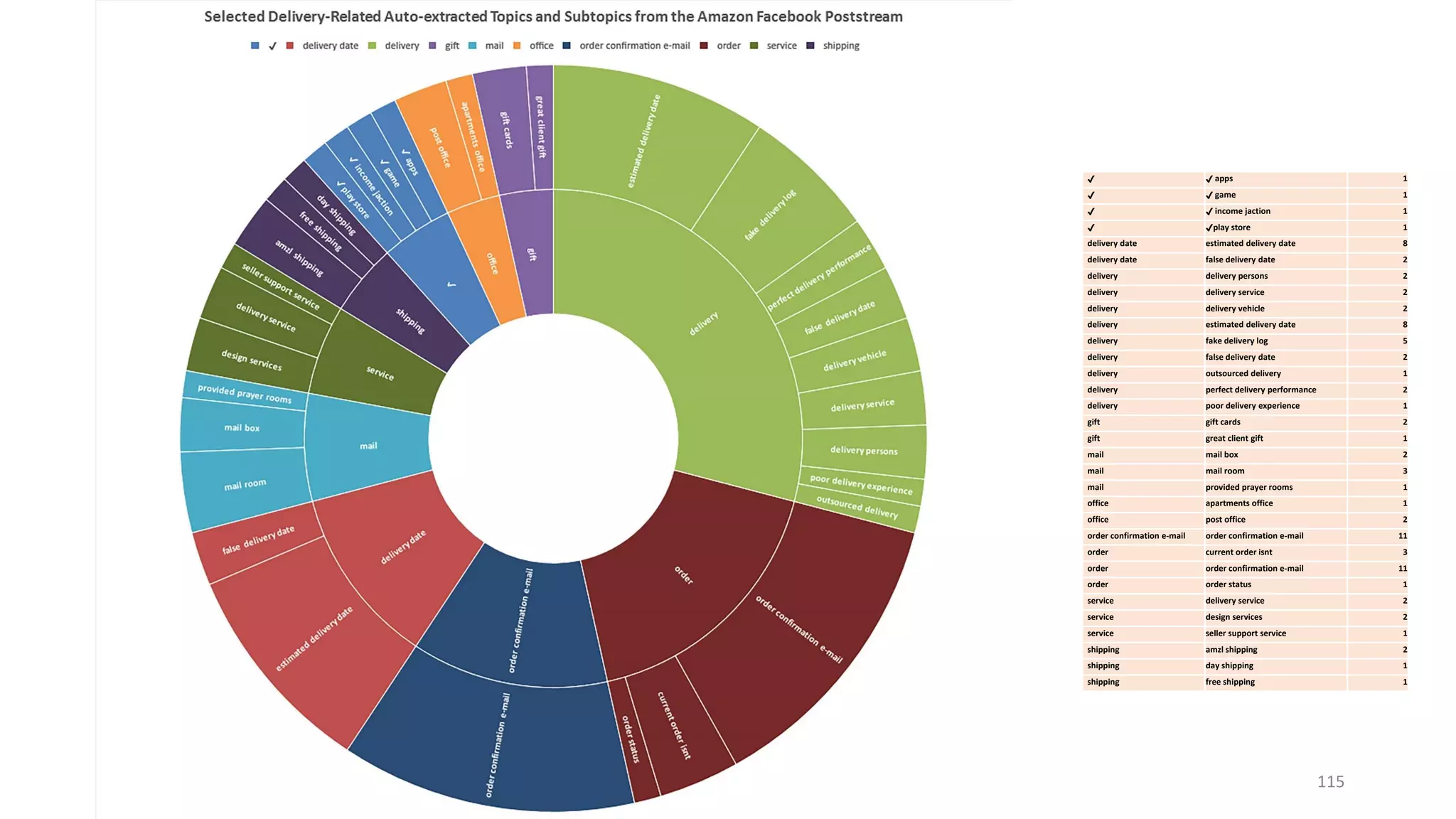Select the 'gift cards' purple segment
The width and height of the screenshot is (1456, 819).
tap(506, 130)
